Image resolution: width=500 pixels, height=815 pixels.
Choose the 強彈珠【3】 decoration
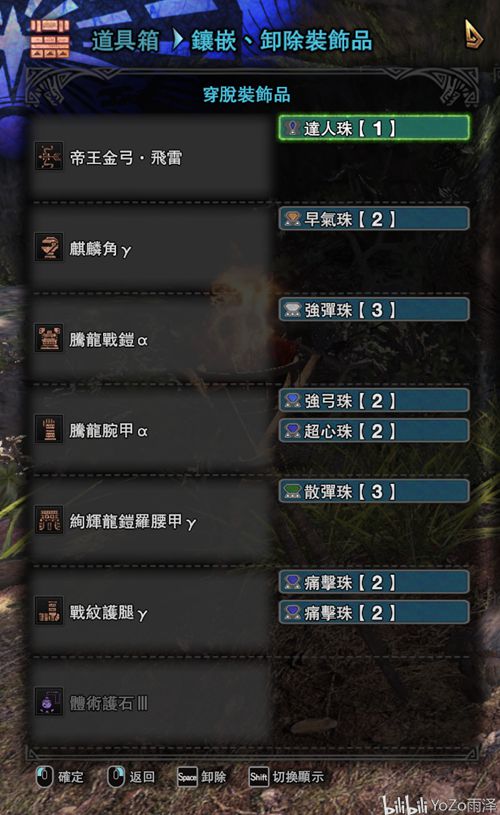point(374,310)
